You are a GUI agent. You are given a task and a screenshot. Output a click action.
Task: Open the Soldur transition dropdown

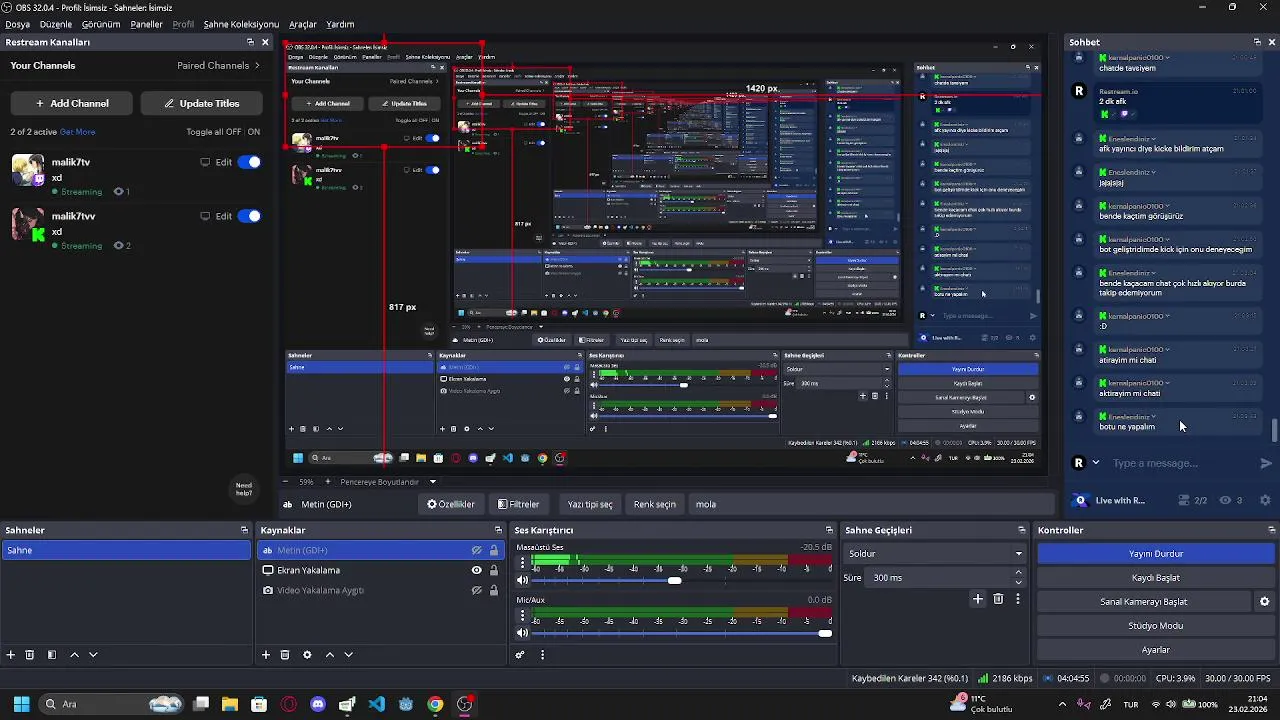click(x=935, y=553)
